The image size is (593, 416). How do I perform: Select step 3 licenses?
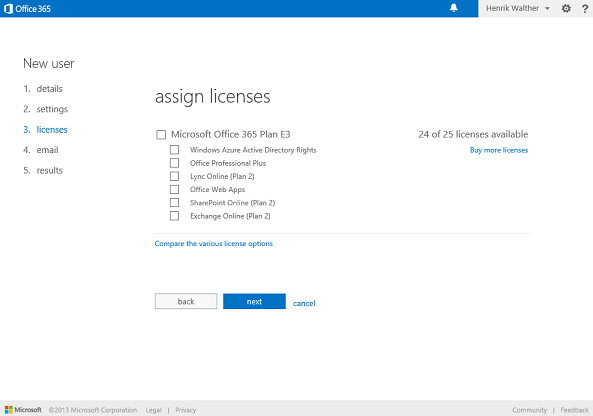pos(45,130)
